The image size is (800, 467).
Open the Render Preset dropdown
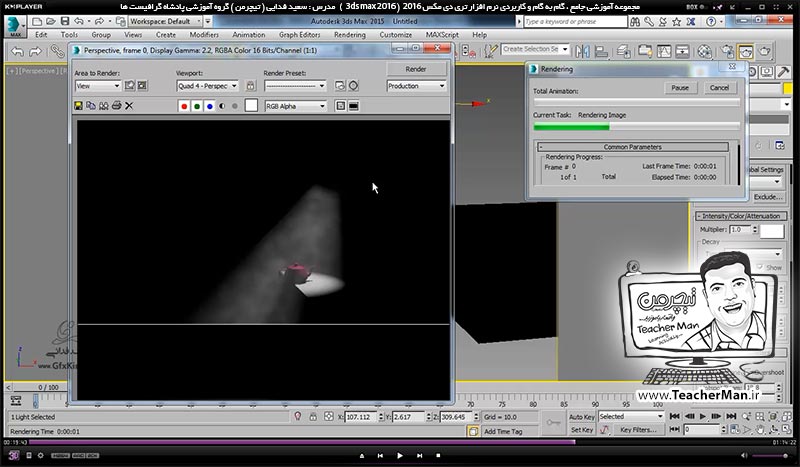(295, 86)
